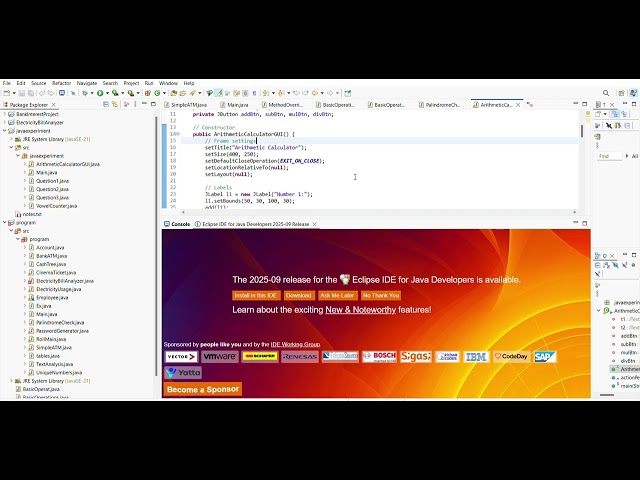Click the green Run button icon
Viewport: 640px width, 480px height.
click(x=100, y=93)
